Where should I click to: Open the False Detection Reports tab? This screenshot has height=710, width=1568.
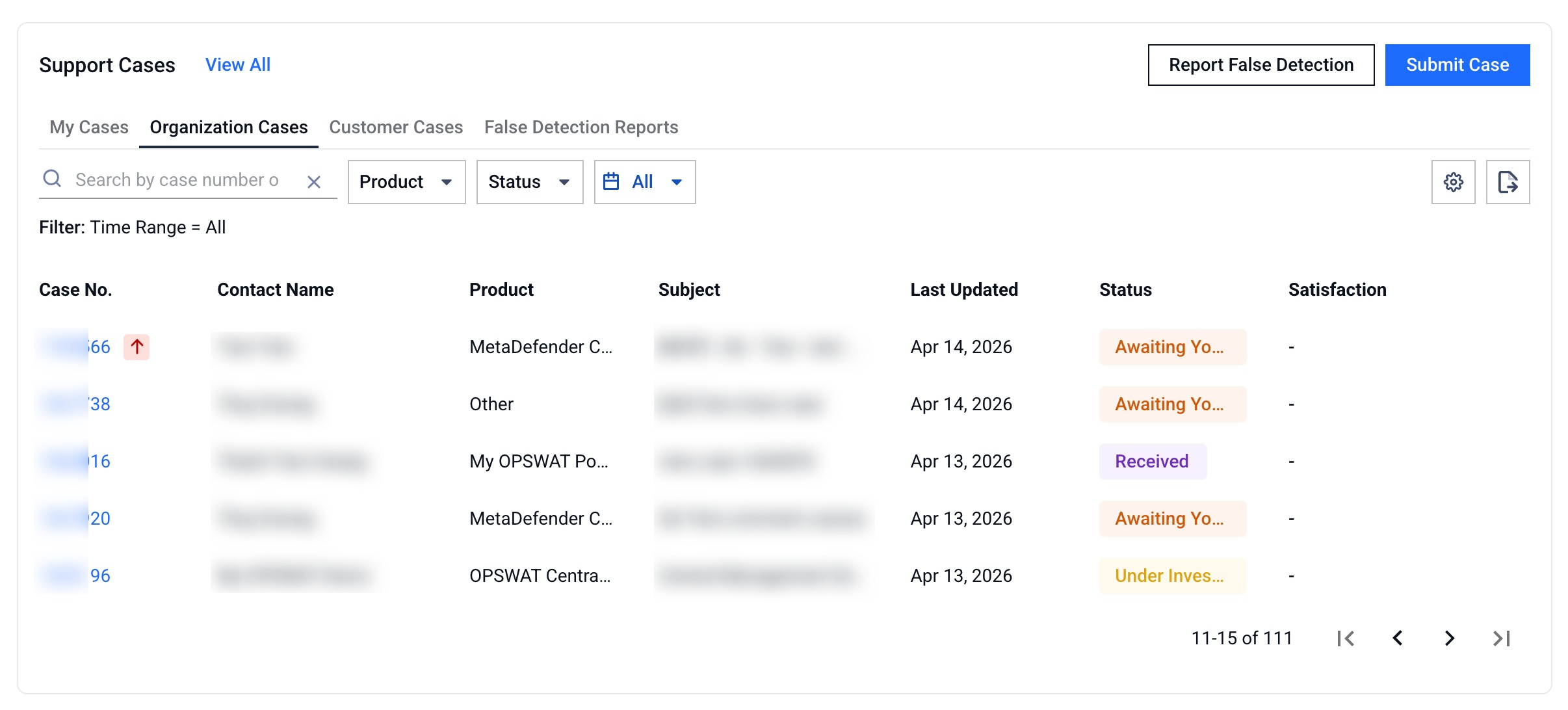(581, 127)
